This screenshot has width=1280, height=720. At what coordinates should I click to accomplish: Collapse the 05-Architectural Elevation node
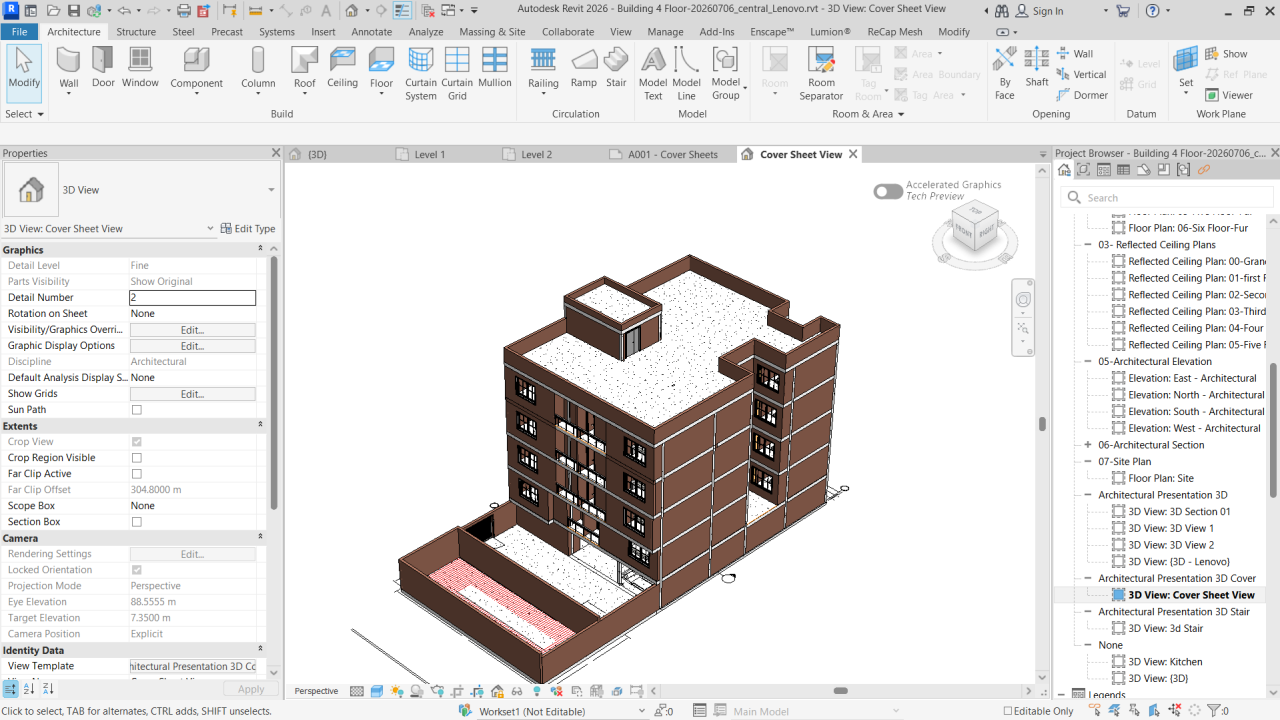click(x=1088, y=362)
